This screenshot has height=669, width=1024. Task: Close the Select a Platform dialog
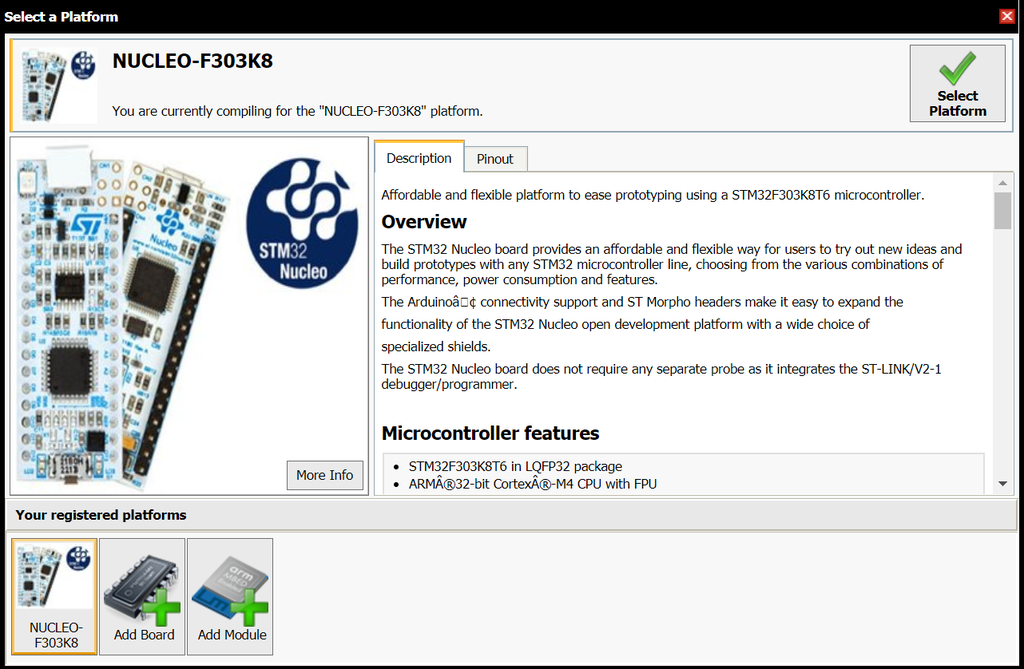coord(1006,16)
